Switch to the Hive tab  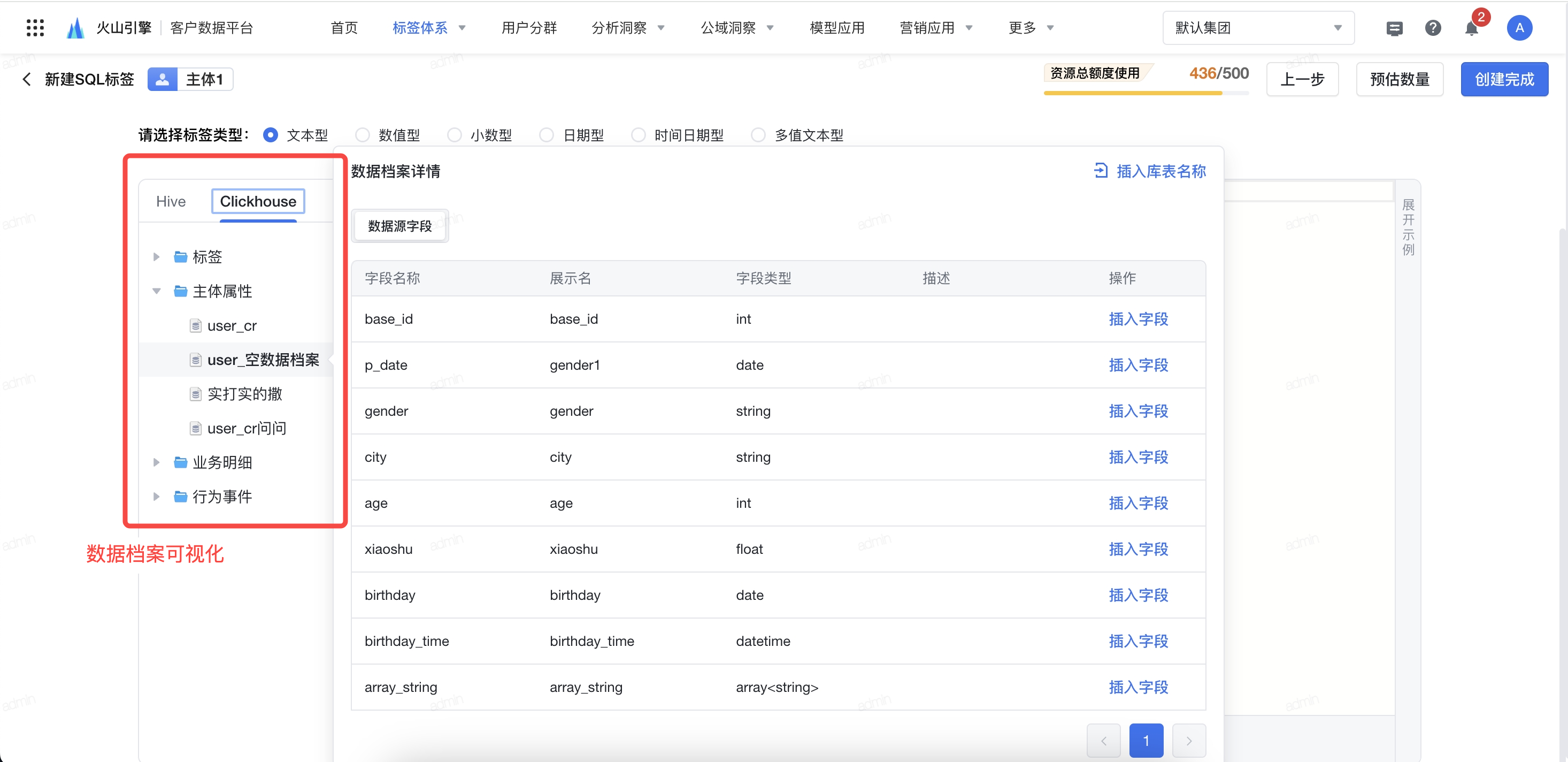(171, 201)
